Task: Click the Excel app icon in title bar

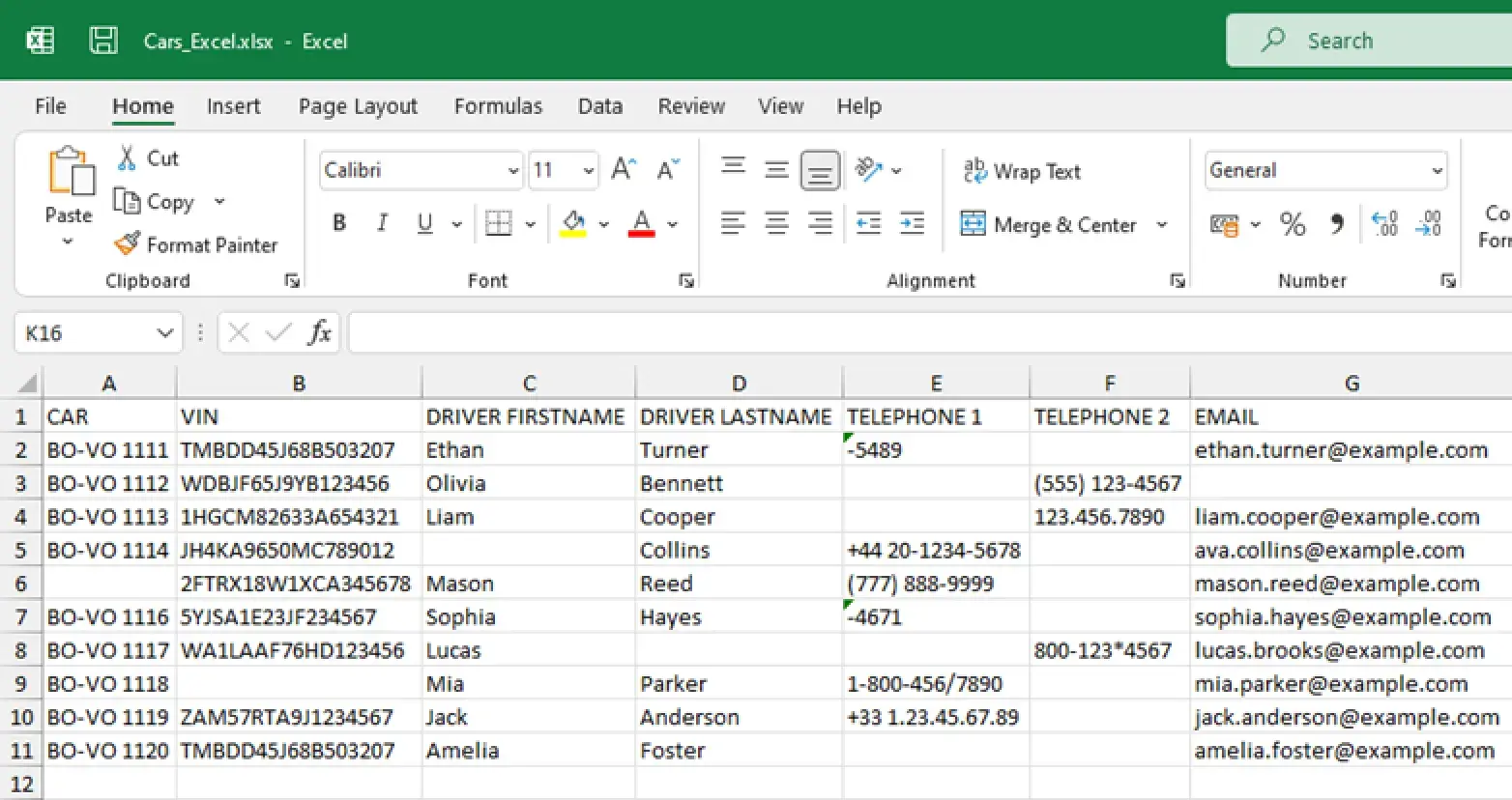Action: point(41,41)
